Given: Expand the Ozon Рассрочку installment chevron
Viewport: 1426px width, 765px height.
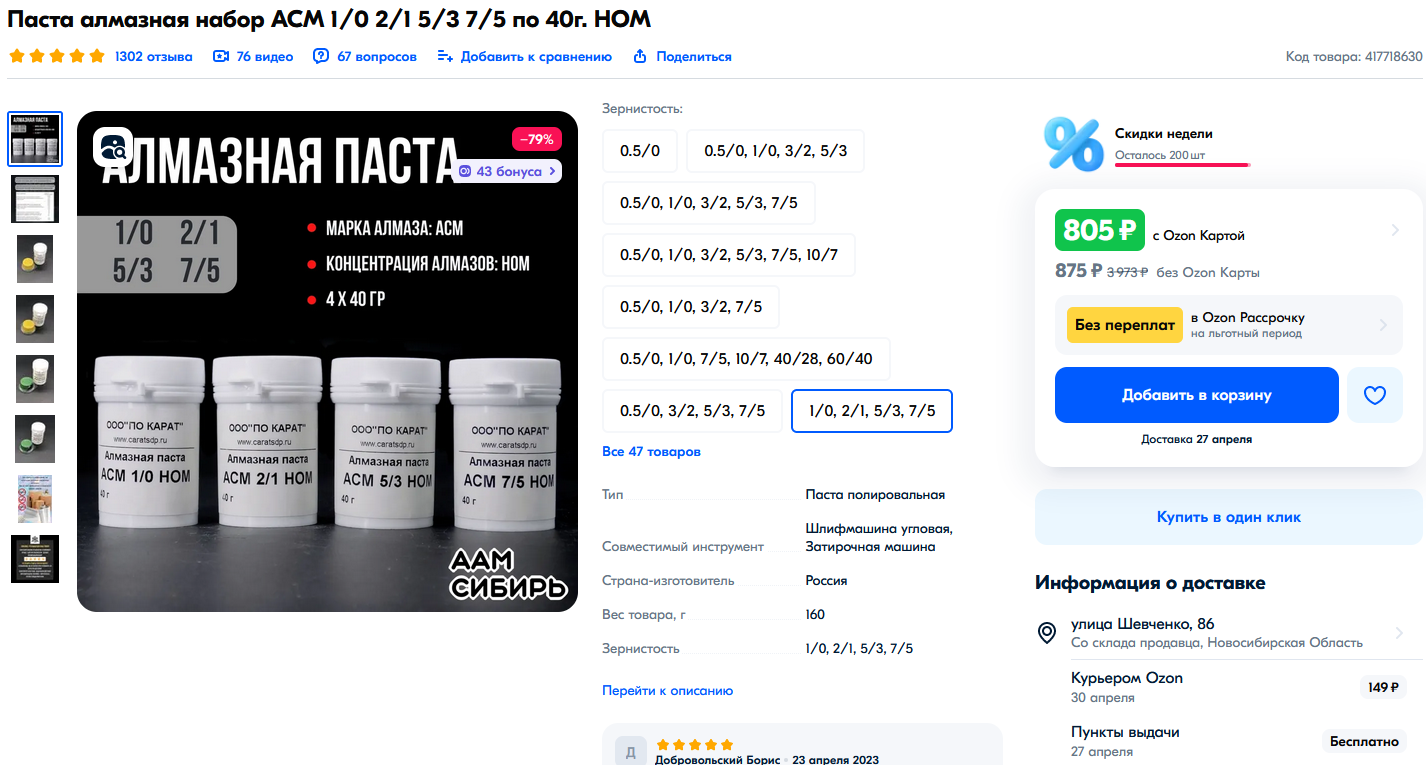Looking at the screenshot, I should click(x=1384, y=325).
